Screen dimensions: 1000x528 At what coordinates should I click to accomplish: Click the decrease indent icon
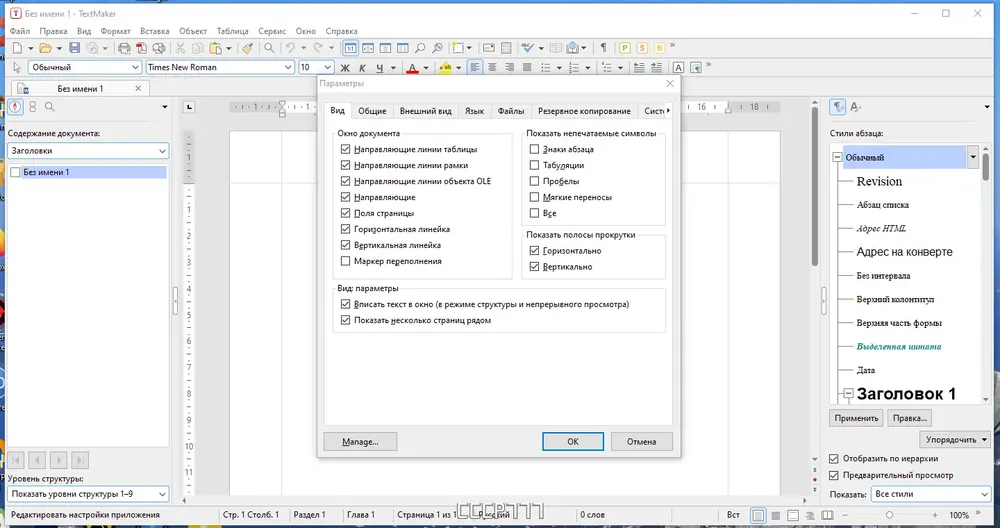tap(639, 67)
